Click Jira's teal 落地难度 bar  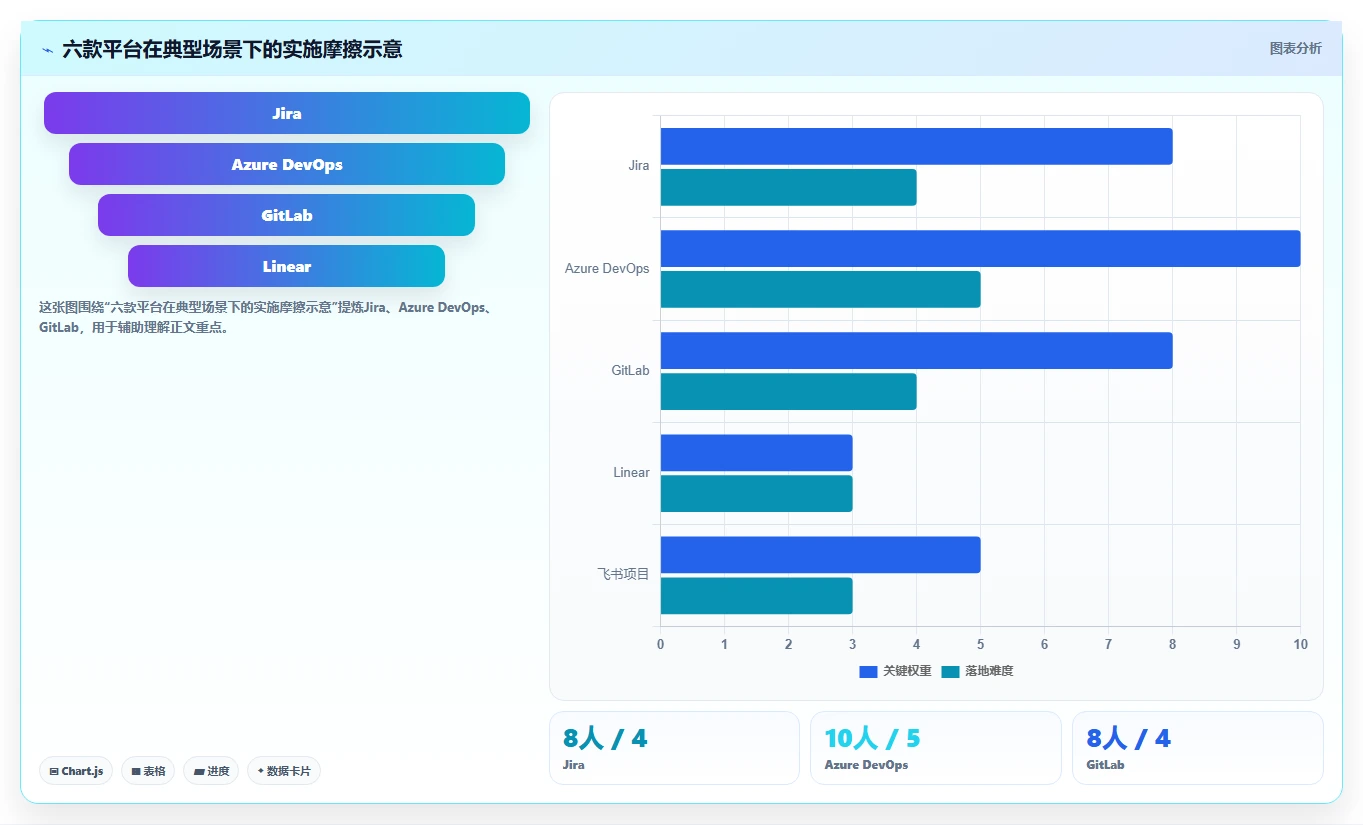(788, 187)
